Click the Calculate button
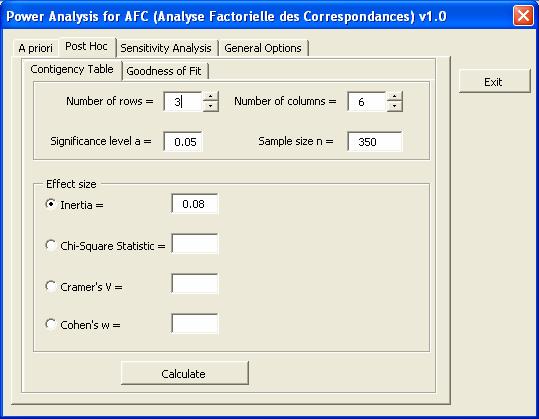 (x=184, y=373)
